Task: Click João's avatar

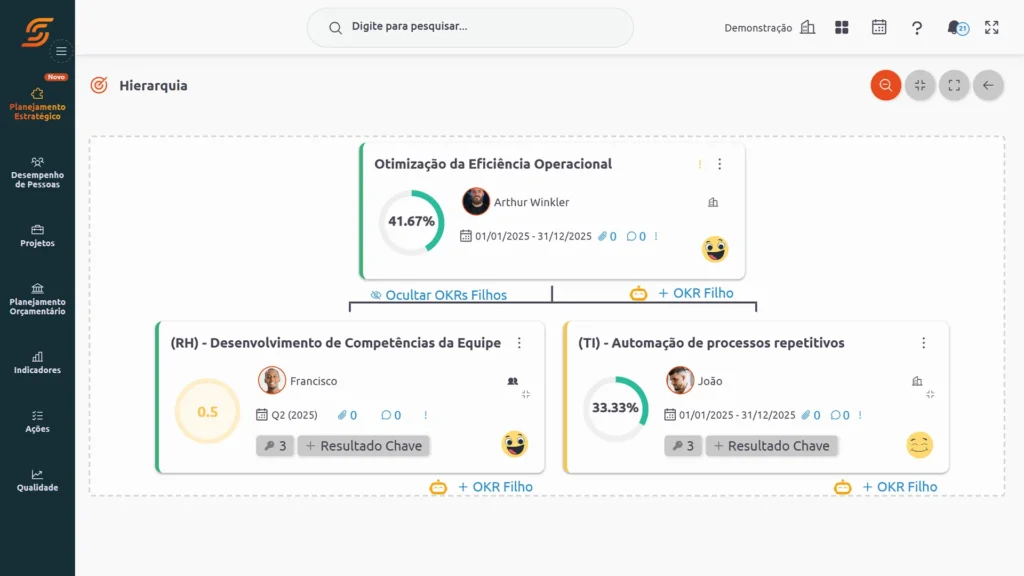Action: point(680,380)
